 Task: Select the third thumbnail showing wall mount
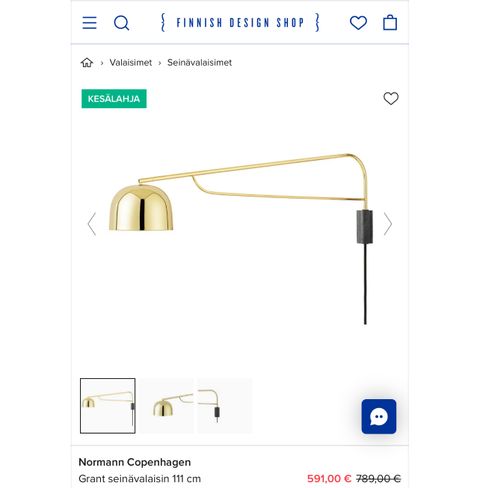click(x=225, y=406)
